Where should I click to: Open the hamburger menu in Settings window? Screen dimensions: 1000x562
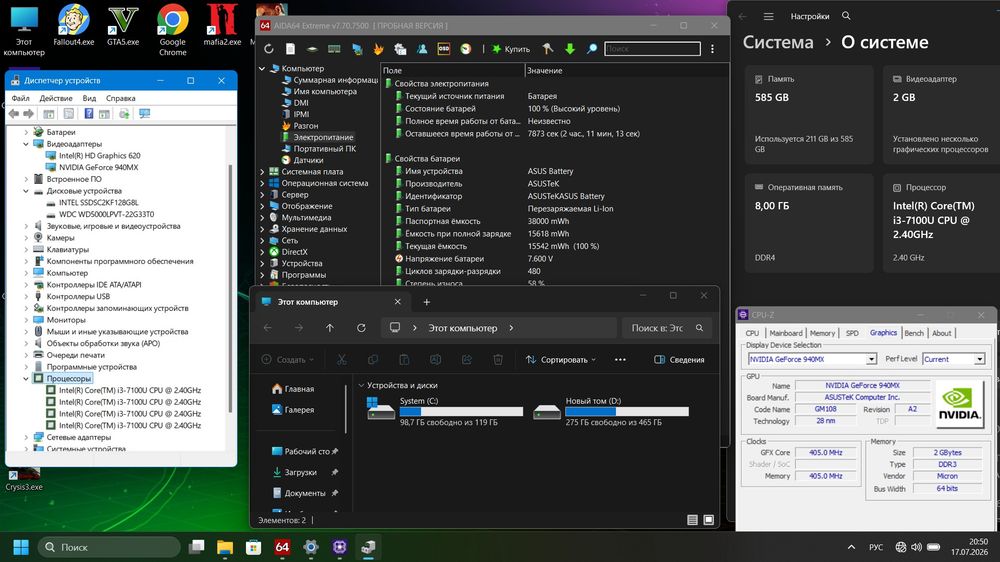[x=768, y=16]
